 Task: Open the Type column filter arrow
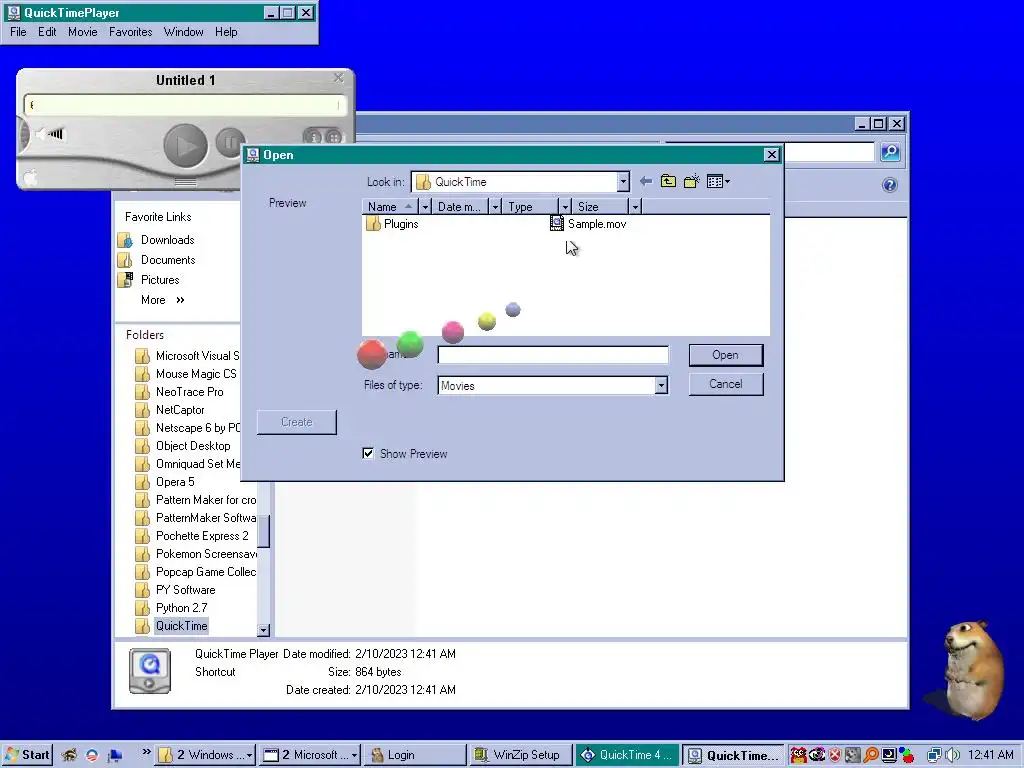click(x=566, y=207)
